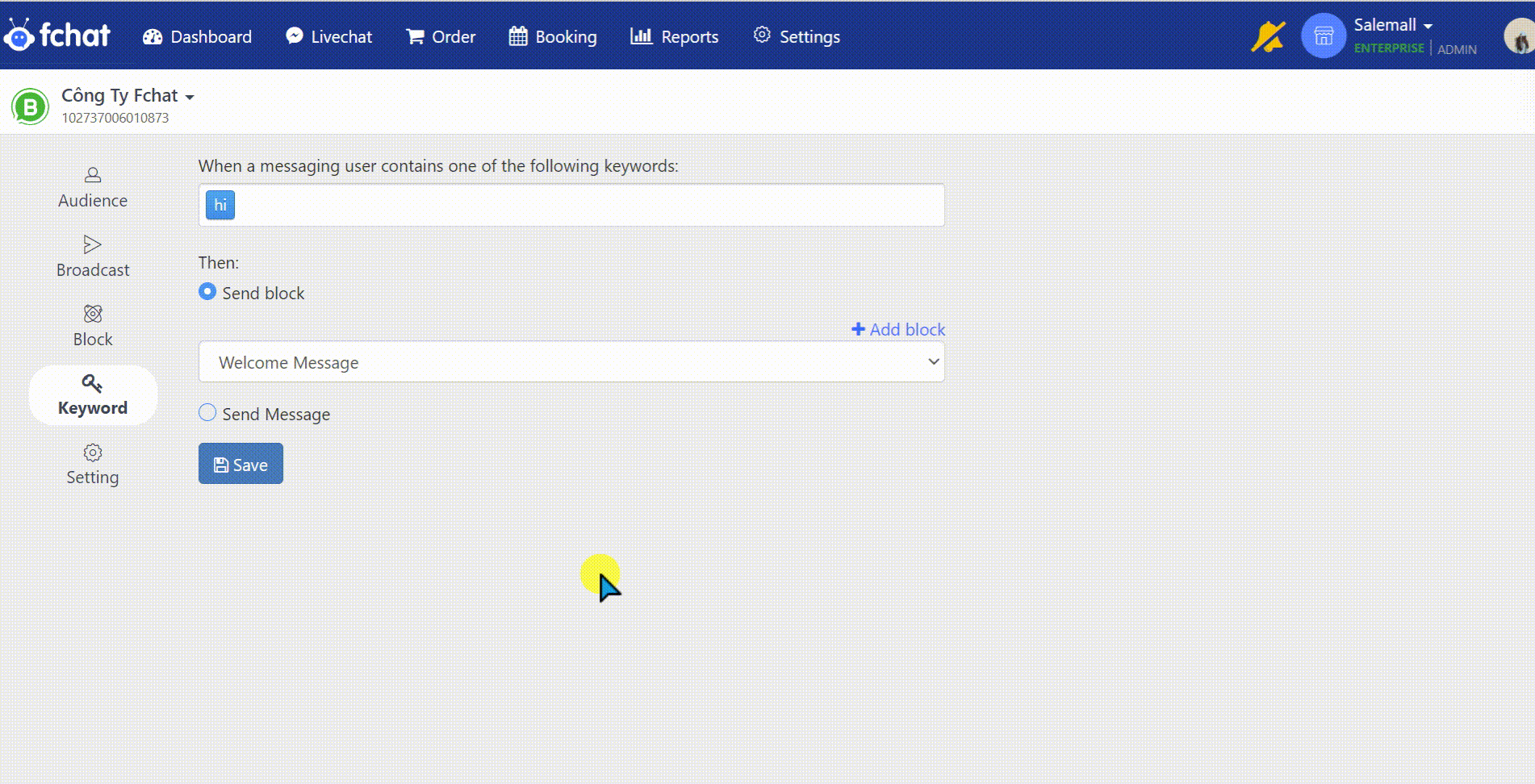The height and width of the screenshot is (784, 1535).
Task: Click the Save button
Action: pyautogui.click(x=240, y=464)
